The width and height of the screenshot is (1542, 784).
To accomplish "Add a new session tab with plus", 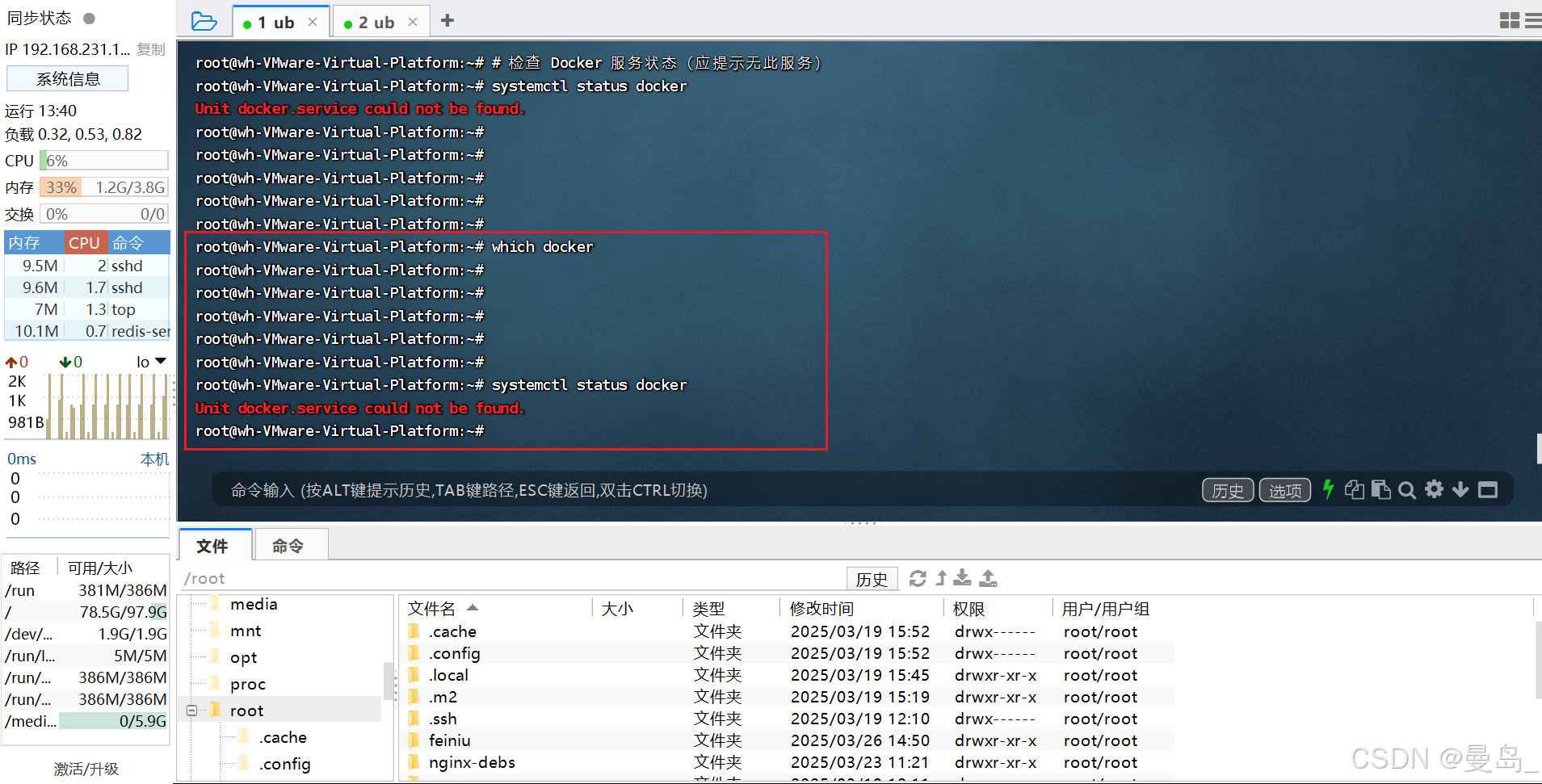I will (447, 21).
